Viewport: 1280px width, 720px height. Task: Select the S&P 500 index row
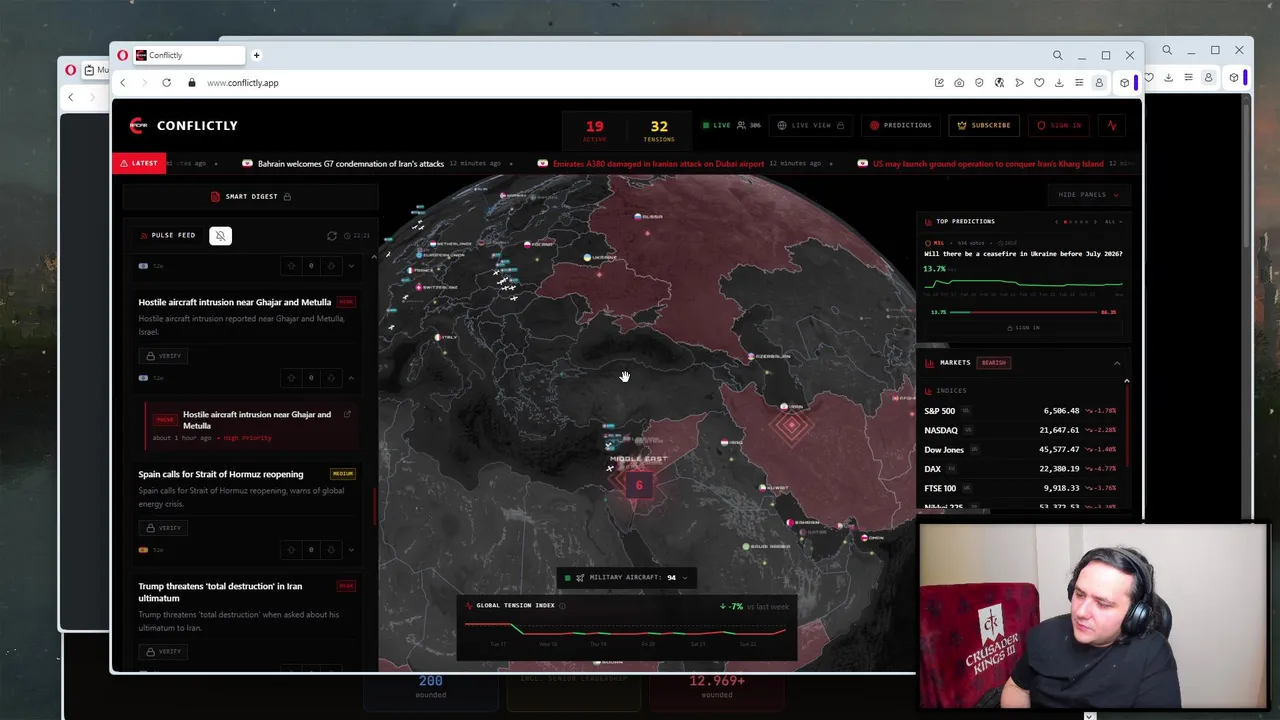(1020, 411)
